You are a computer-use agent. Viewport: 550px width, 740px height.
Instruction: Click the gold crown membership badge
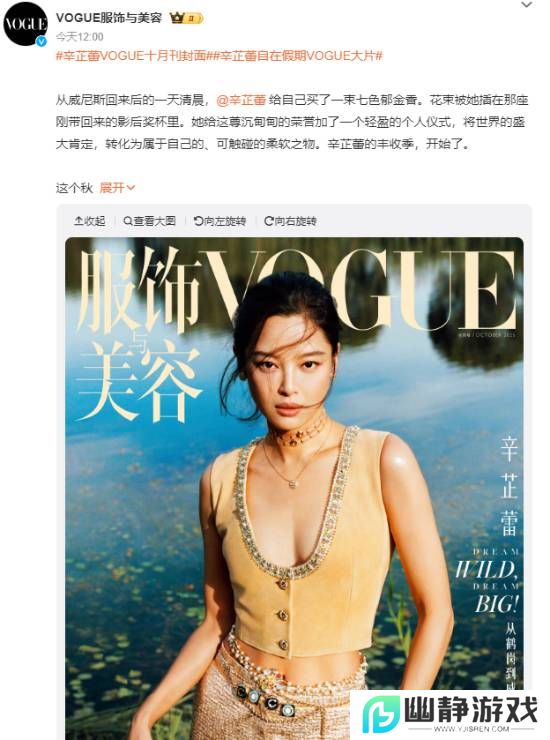pyautogui.click(x=186, y=18)
